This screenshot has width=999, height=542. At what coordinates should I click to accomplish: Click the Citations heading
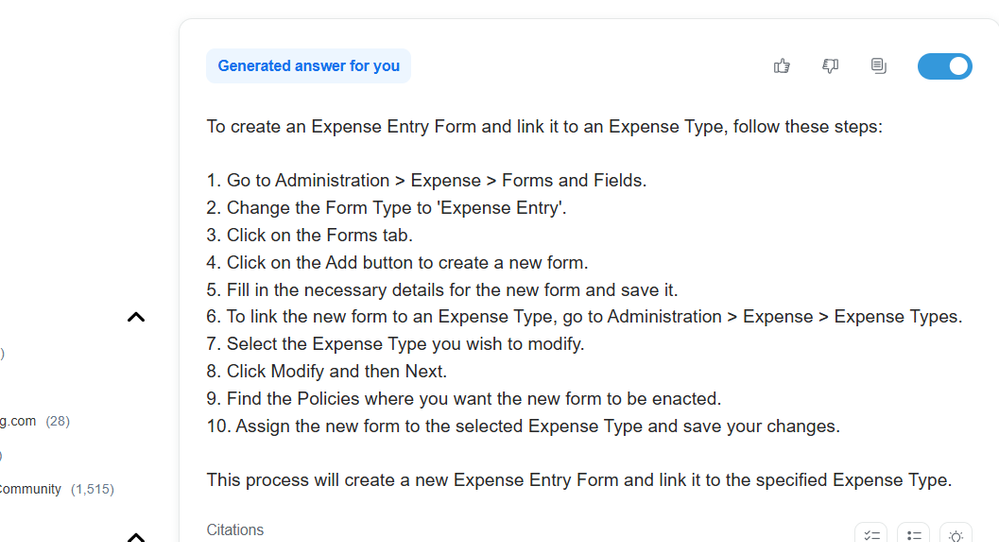(235, 530)
